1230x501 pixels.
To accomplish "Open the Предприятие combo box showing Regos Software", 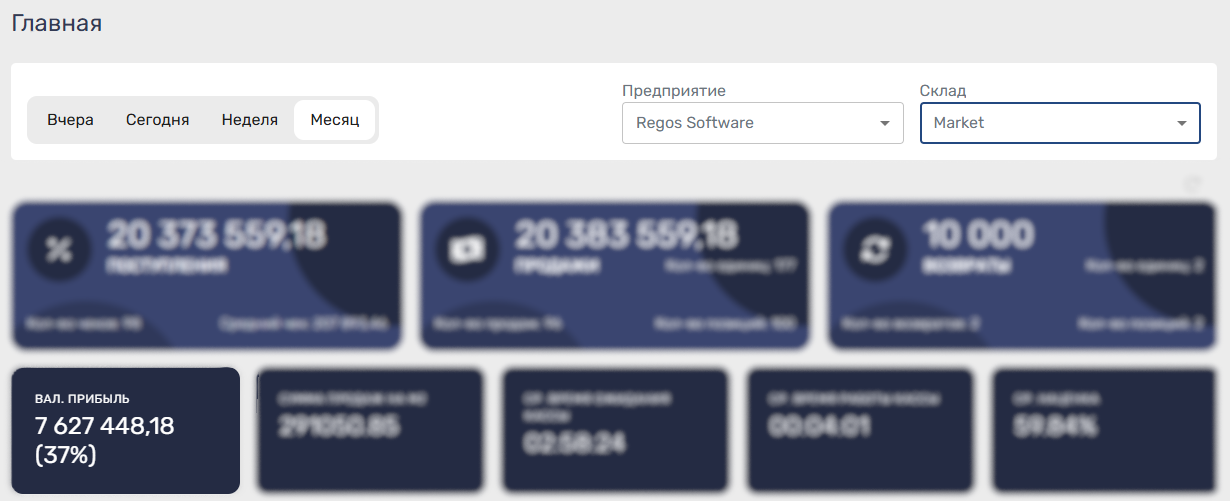I will 750,123.
